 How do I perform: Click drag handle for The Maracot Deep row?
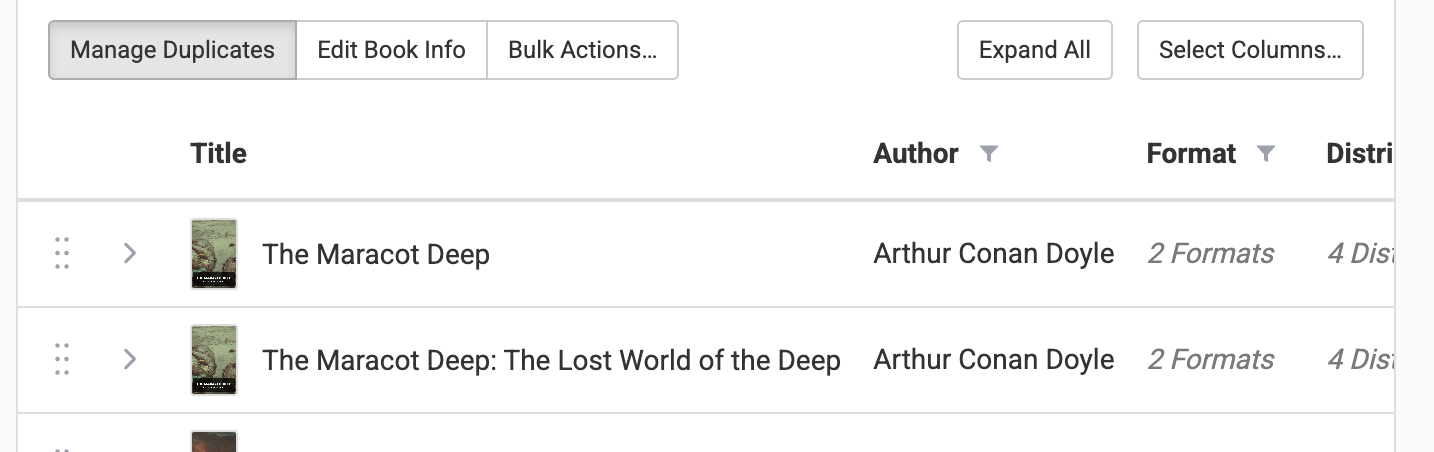62,254
